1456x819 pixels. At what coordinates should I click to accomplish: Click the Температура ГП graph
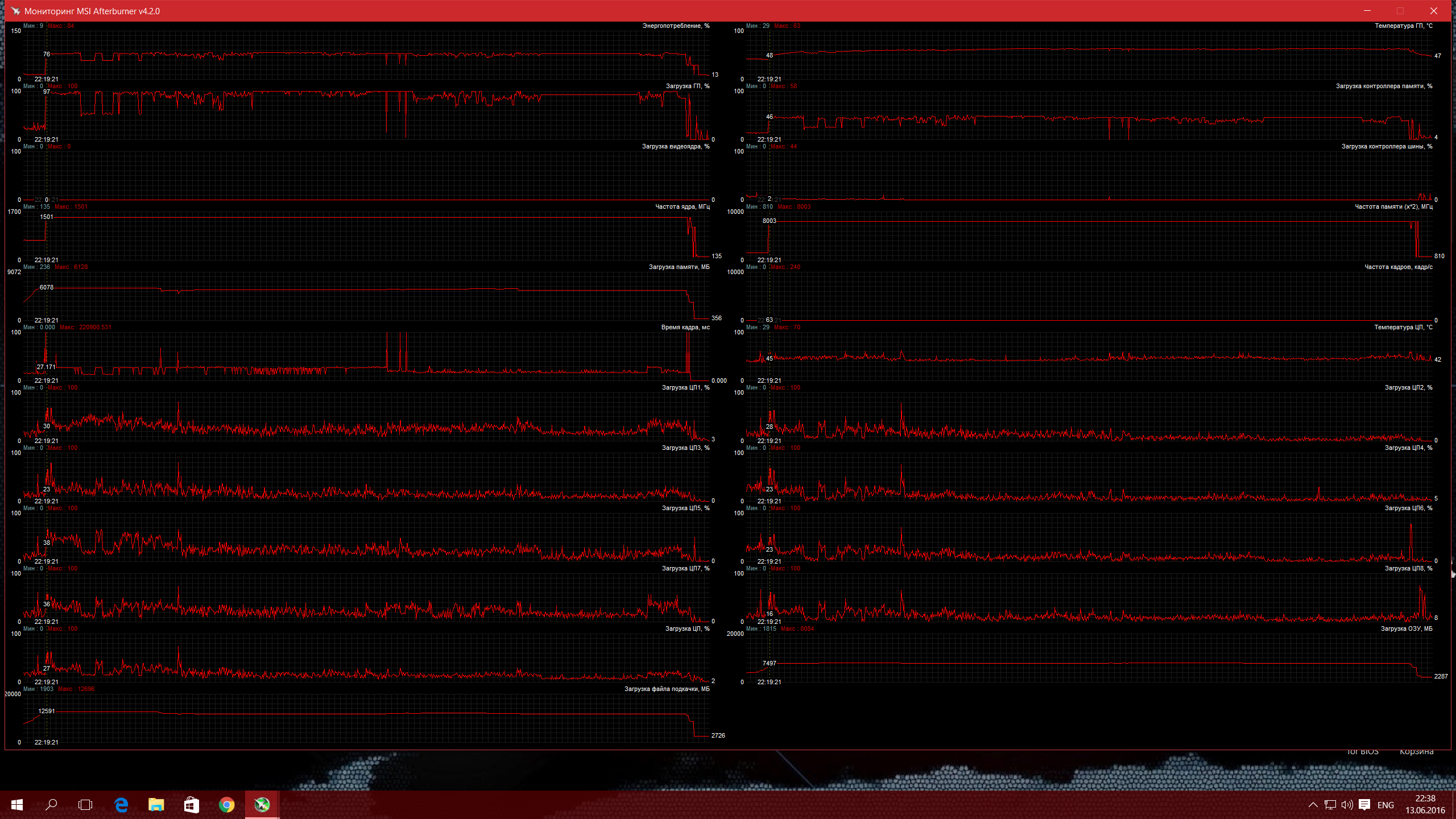(x=1089, y=54)
